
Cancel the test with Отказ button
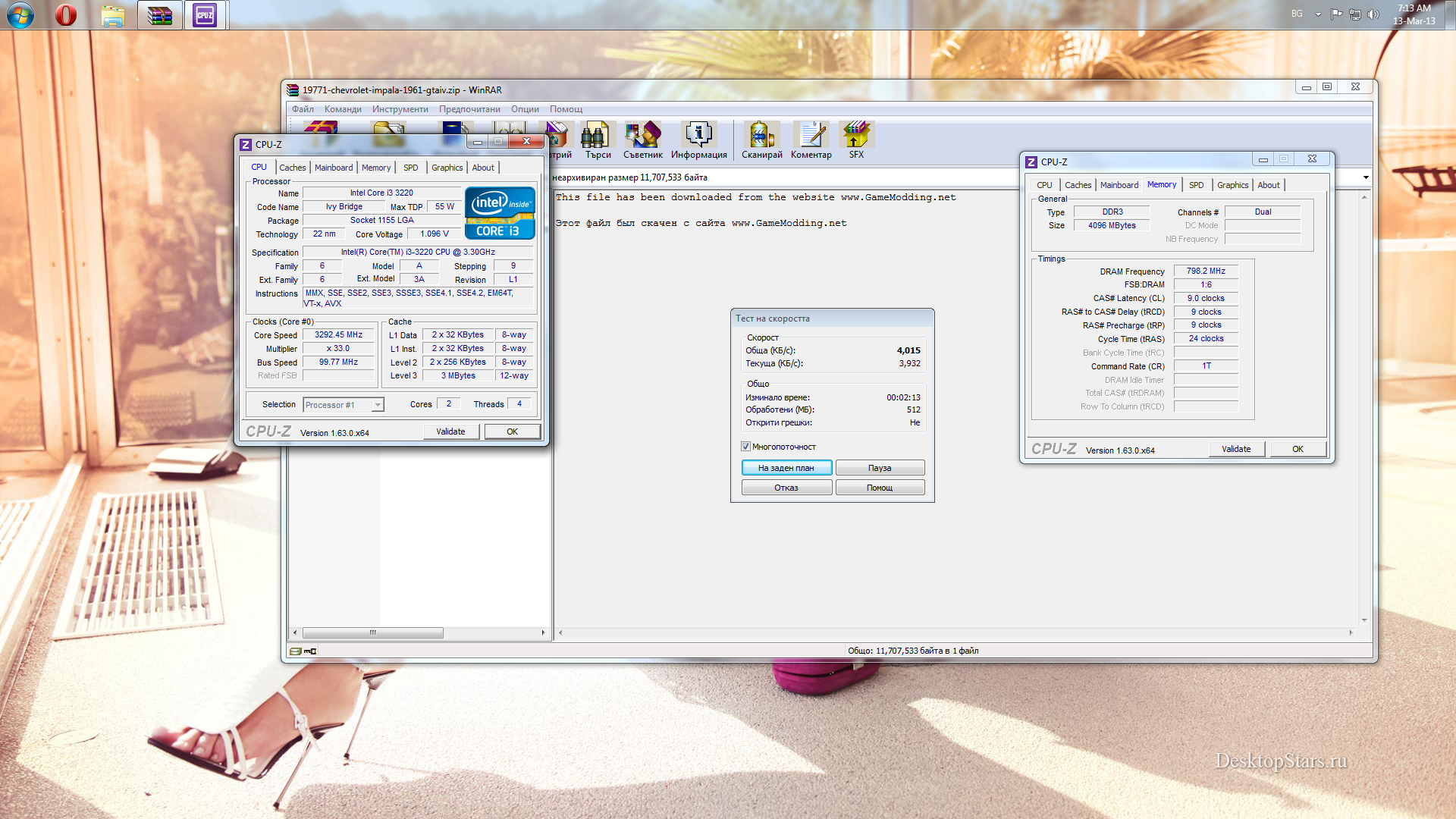coord(786,488)
